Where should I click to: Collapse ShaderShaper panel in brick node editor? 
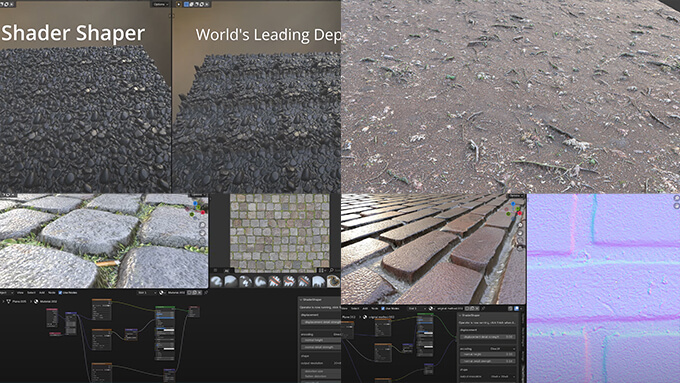point(460,315)
